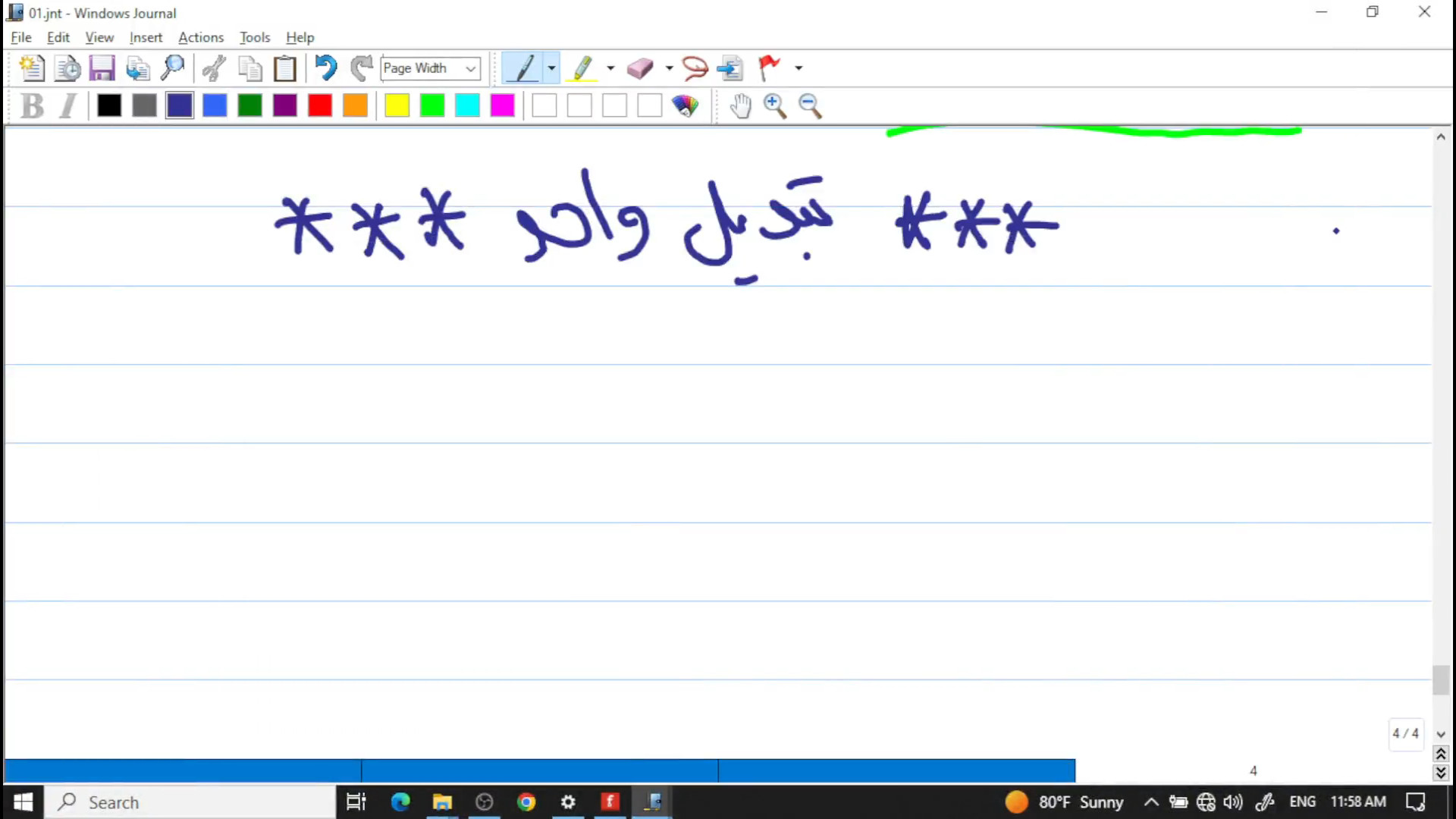Pick the bright blue ink color
1456x819 pixels.
click(x=215, y=105)
